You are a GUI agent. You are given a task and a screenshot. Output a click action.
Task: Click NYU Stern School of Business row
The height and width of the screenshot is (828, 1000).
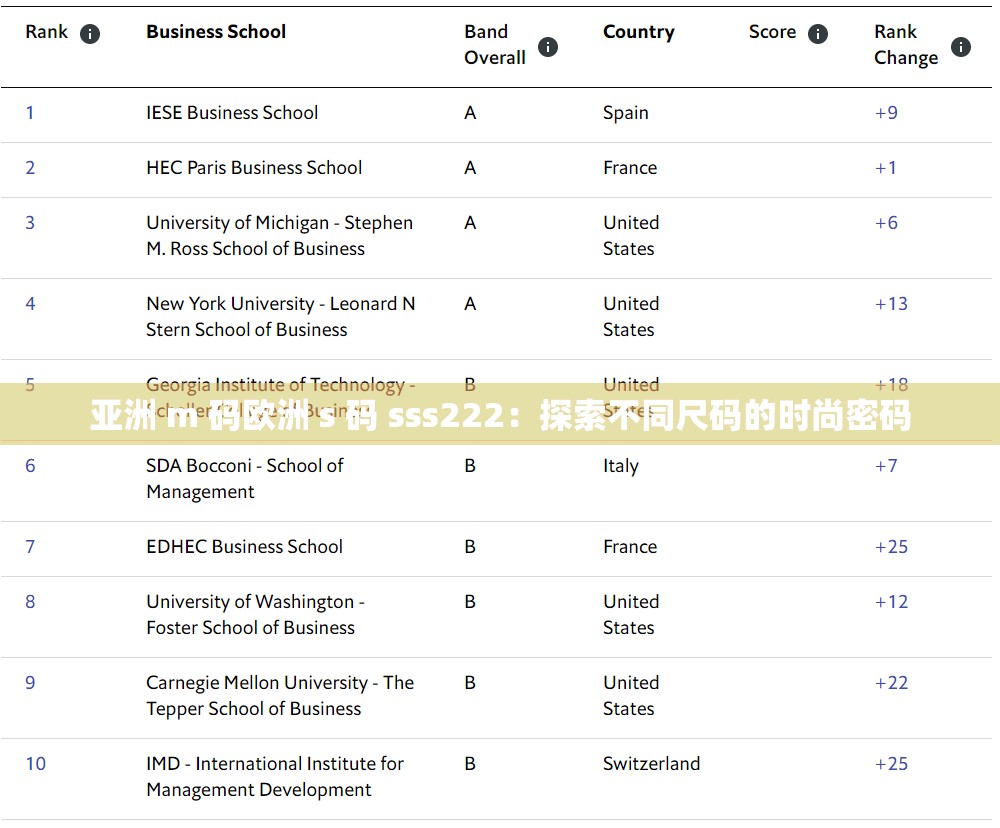pos(280,316)
